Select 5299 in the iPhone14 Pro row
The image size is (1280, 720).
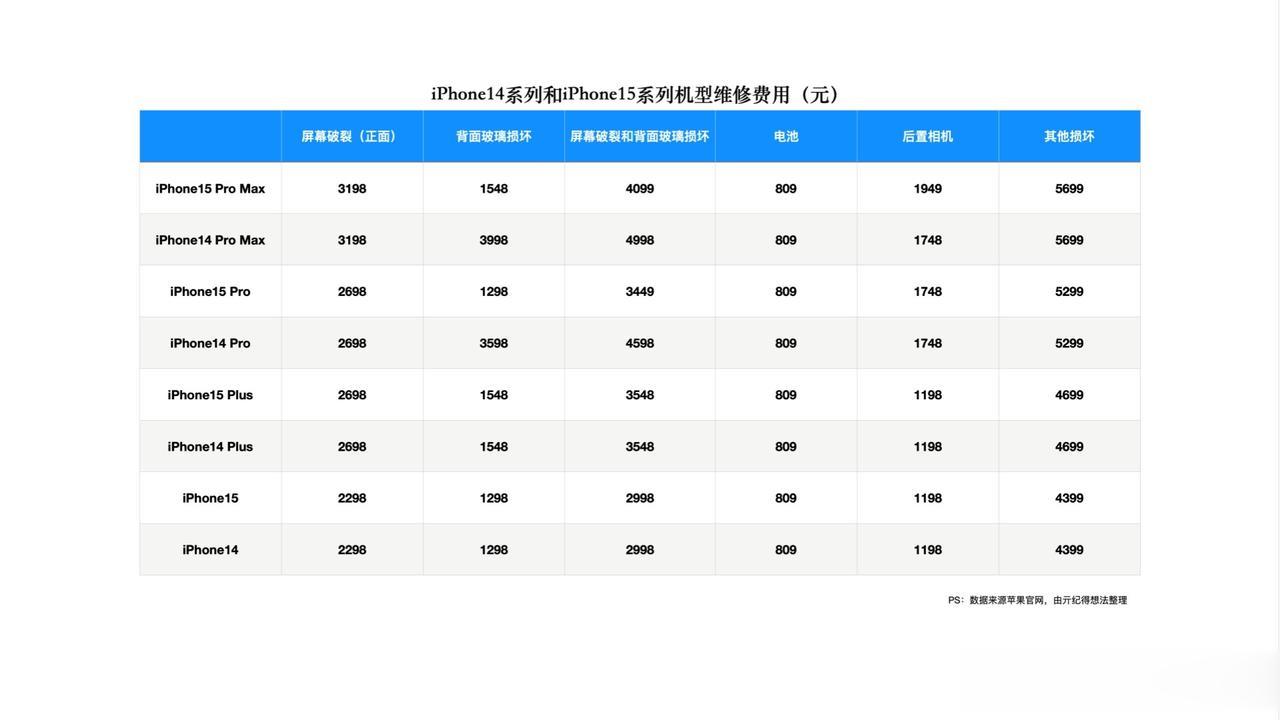pyautogui.click(x=1069, y=343)
